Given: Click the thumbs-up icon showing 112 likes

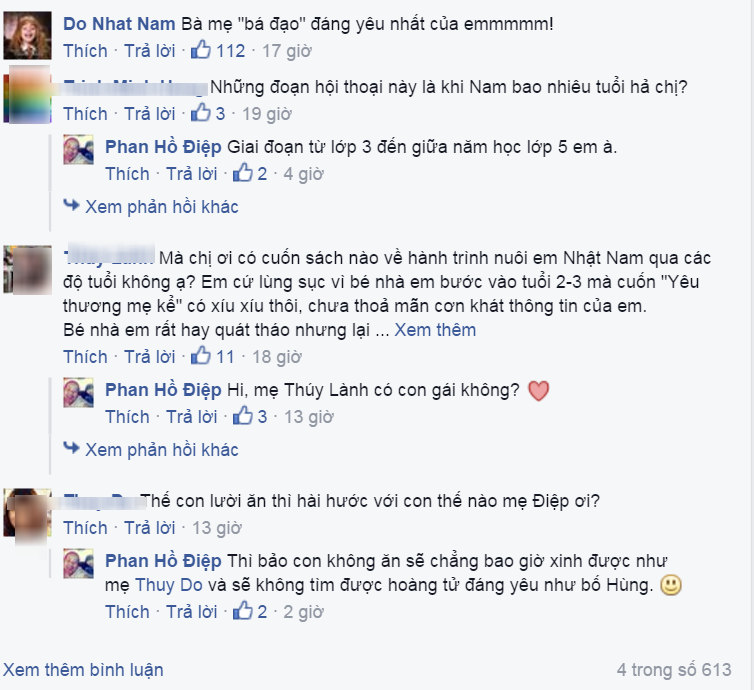Looking at the screenshot, I should coord(201,50).
